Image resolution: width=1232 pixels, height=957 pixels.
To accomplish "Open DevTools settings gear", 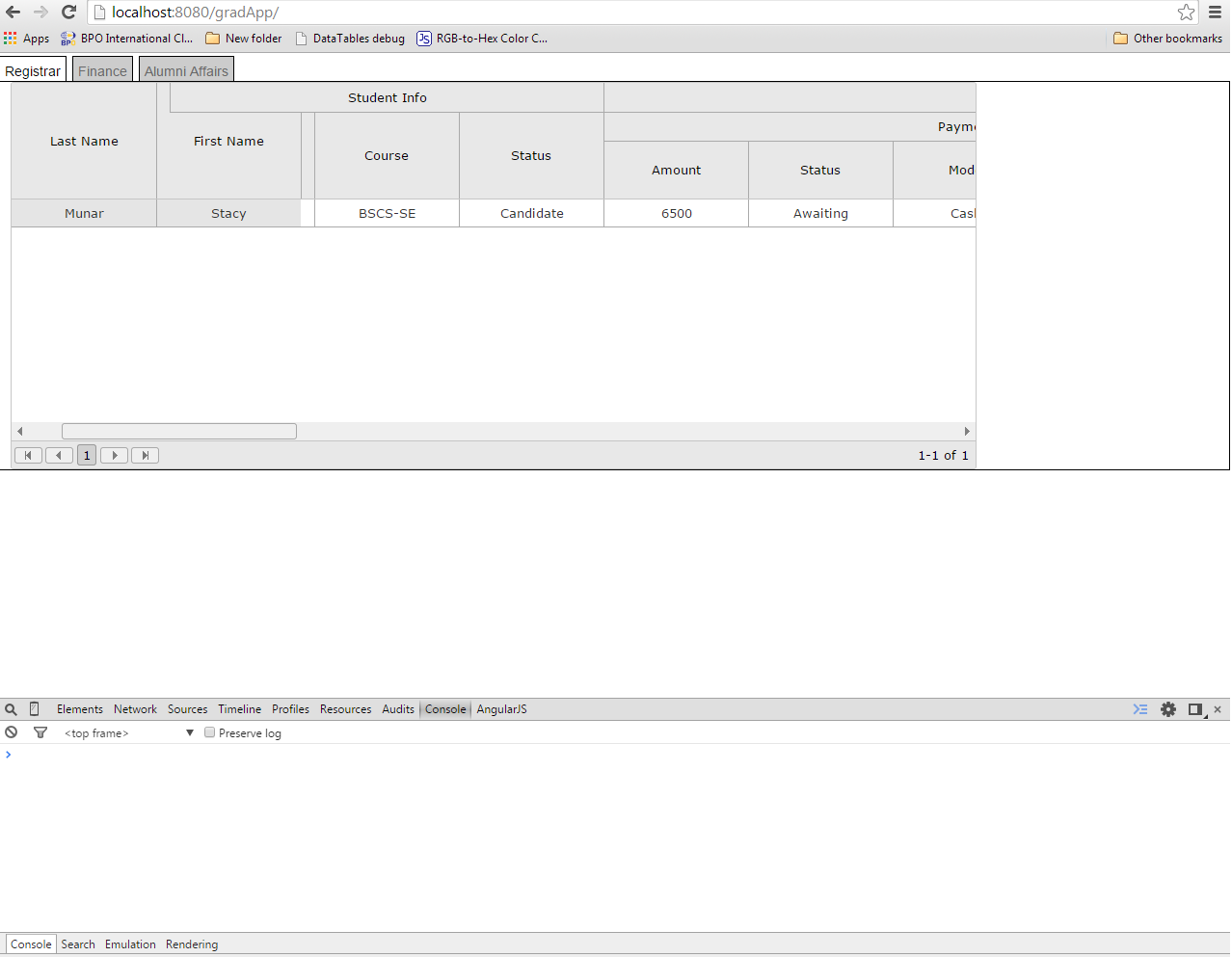I will click(1168, 709).
